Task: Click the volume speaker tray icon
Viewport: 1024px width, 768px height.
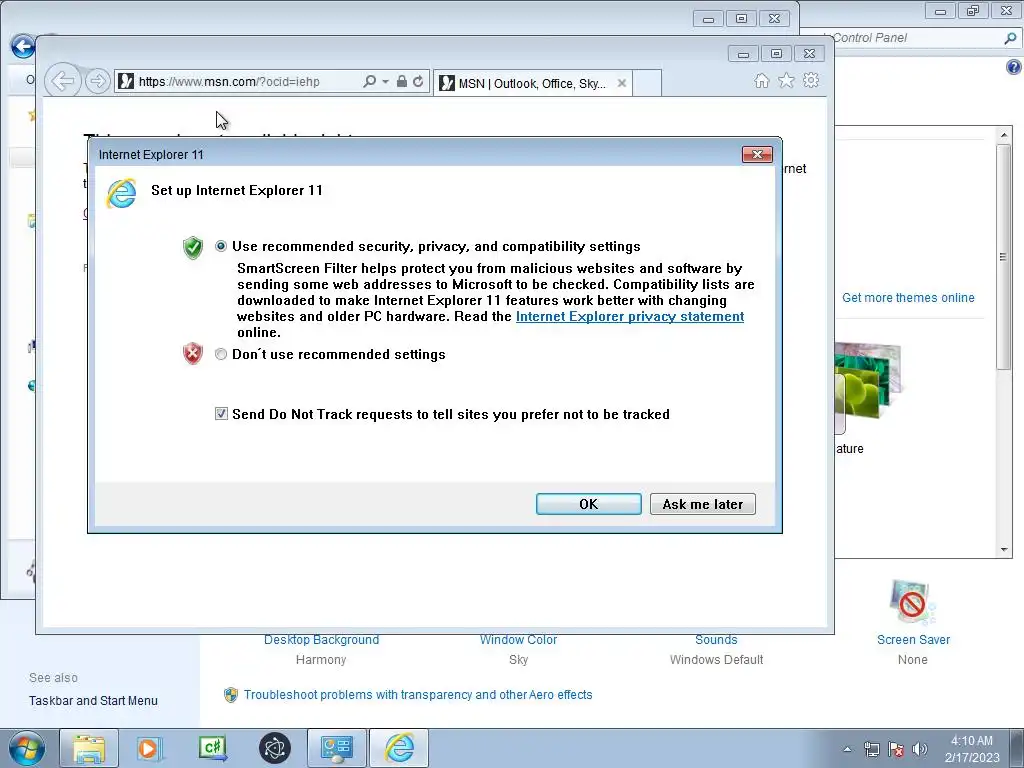Action: (920, 749)
